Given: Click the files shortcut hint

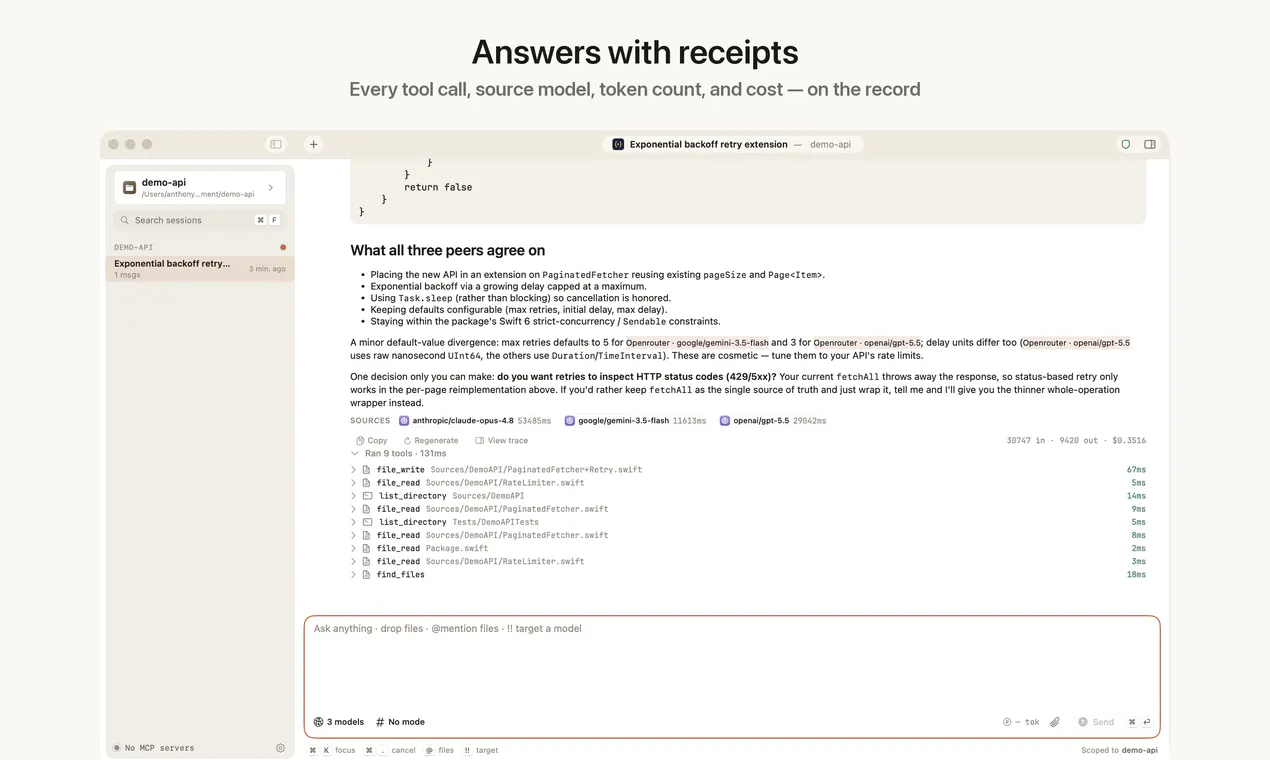Looking at the screenshot, I should click(439, 750).
